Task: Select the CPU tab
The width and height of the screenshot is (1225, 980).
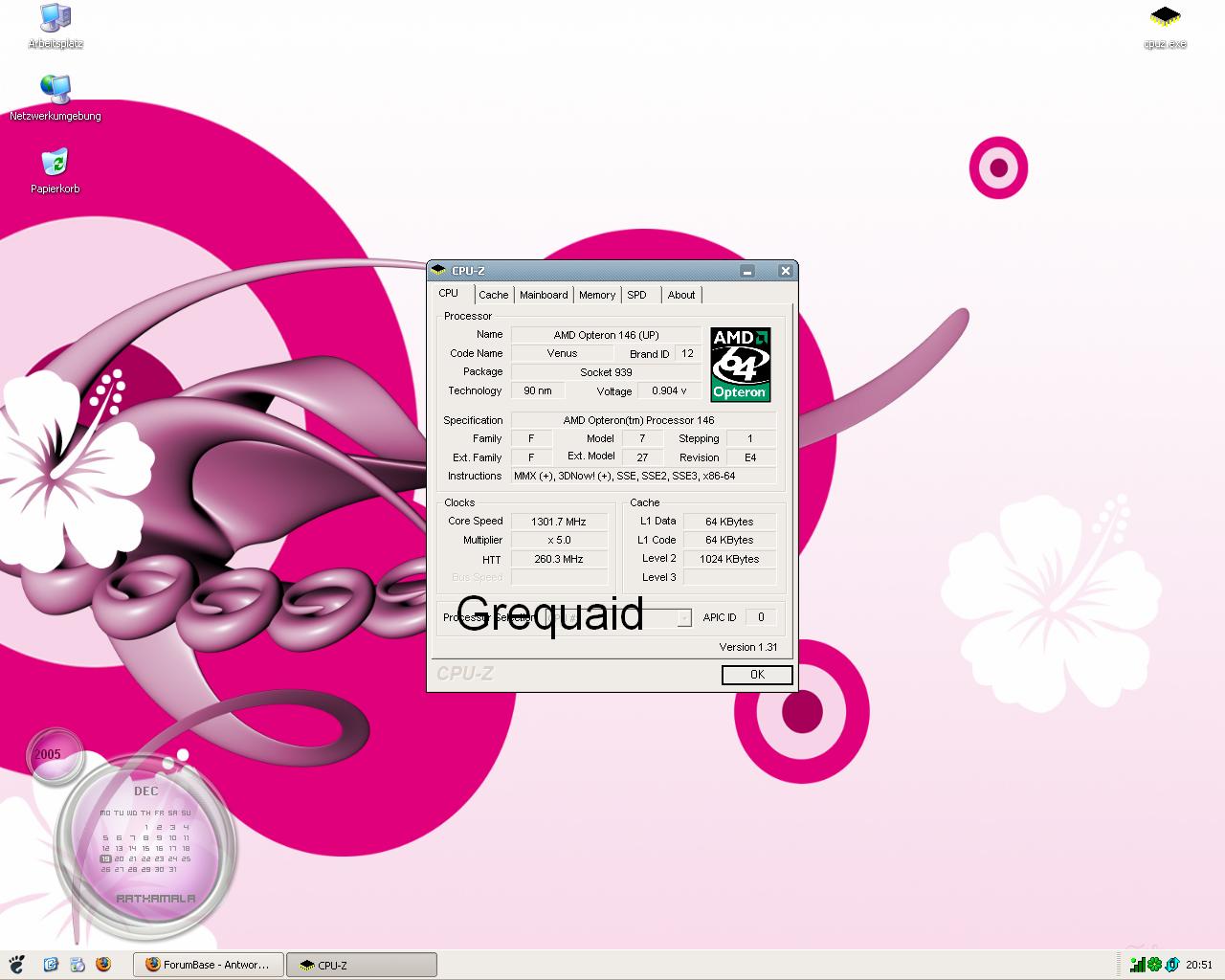Action: point(449,294)
